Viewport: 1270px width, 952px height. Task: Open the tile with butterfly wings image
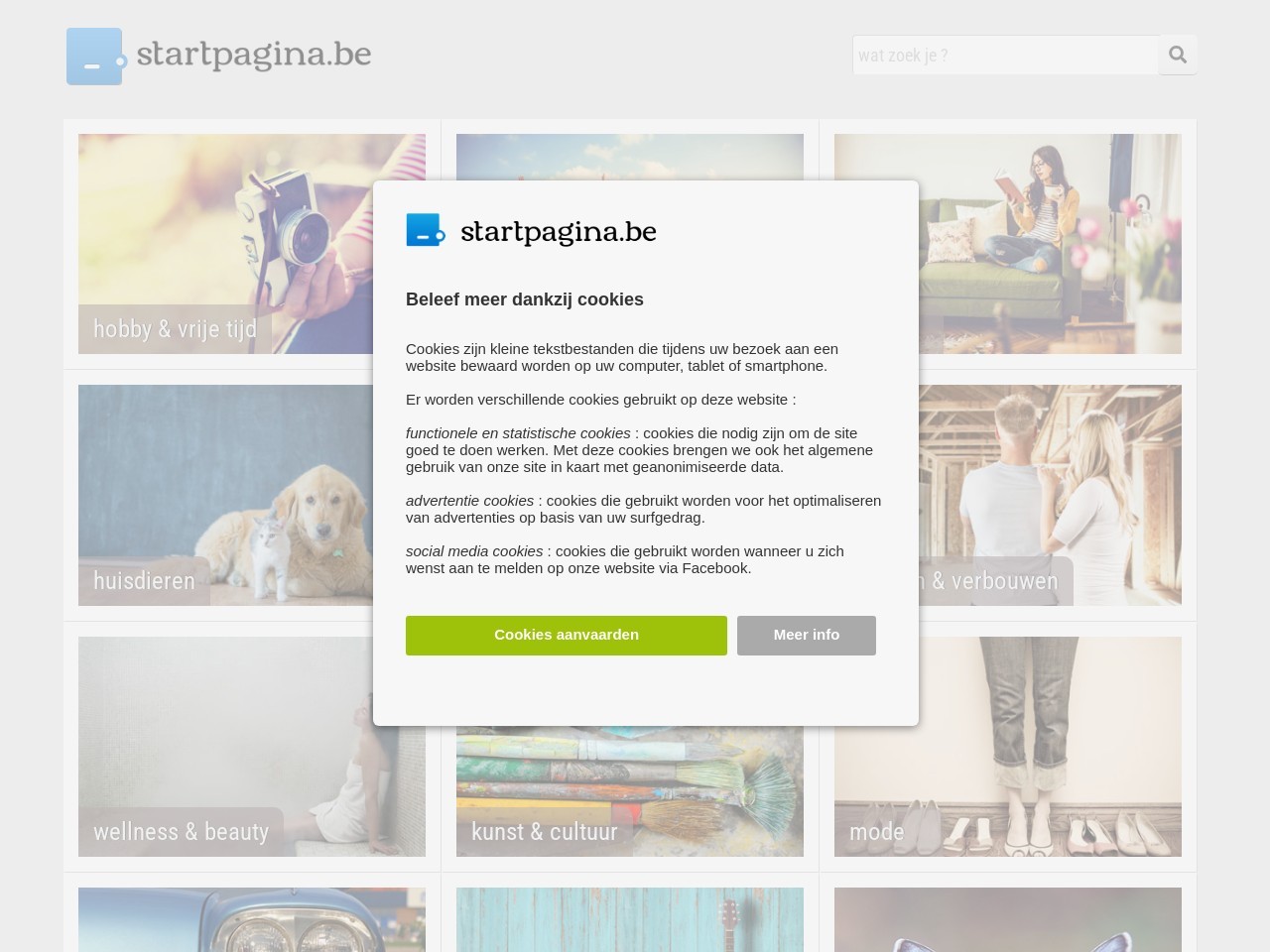click(x=1008, y=919)
